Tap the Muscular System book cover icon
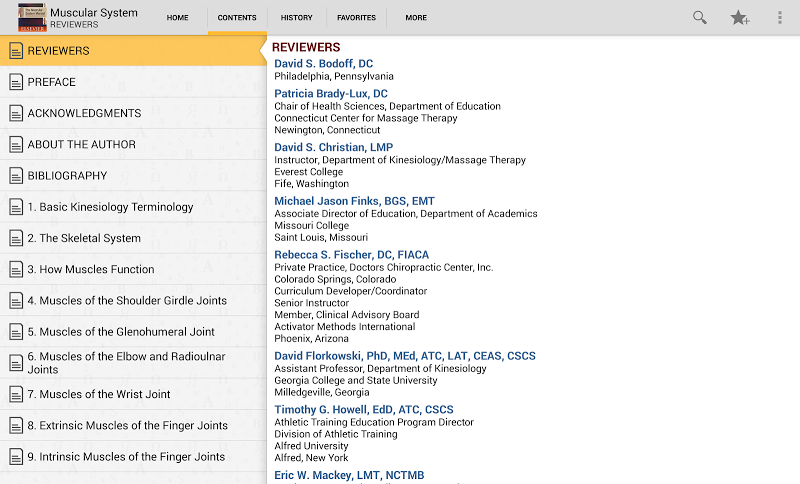The width and height of the screenshot is (800, 484). (32, 17)
